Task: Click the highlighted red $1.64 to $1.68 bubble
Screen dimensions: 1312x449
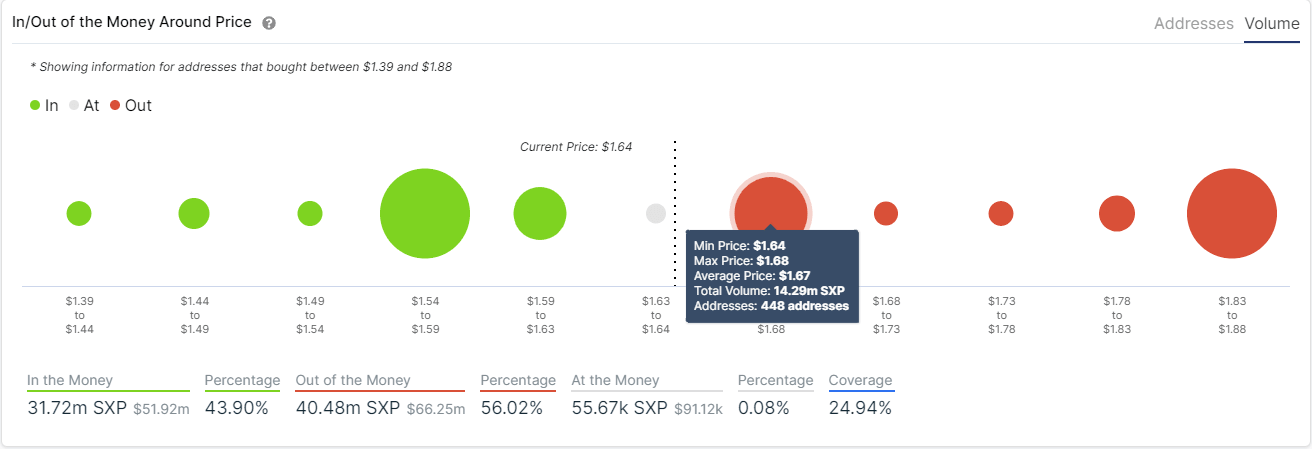Action: tap(770, 205)
